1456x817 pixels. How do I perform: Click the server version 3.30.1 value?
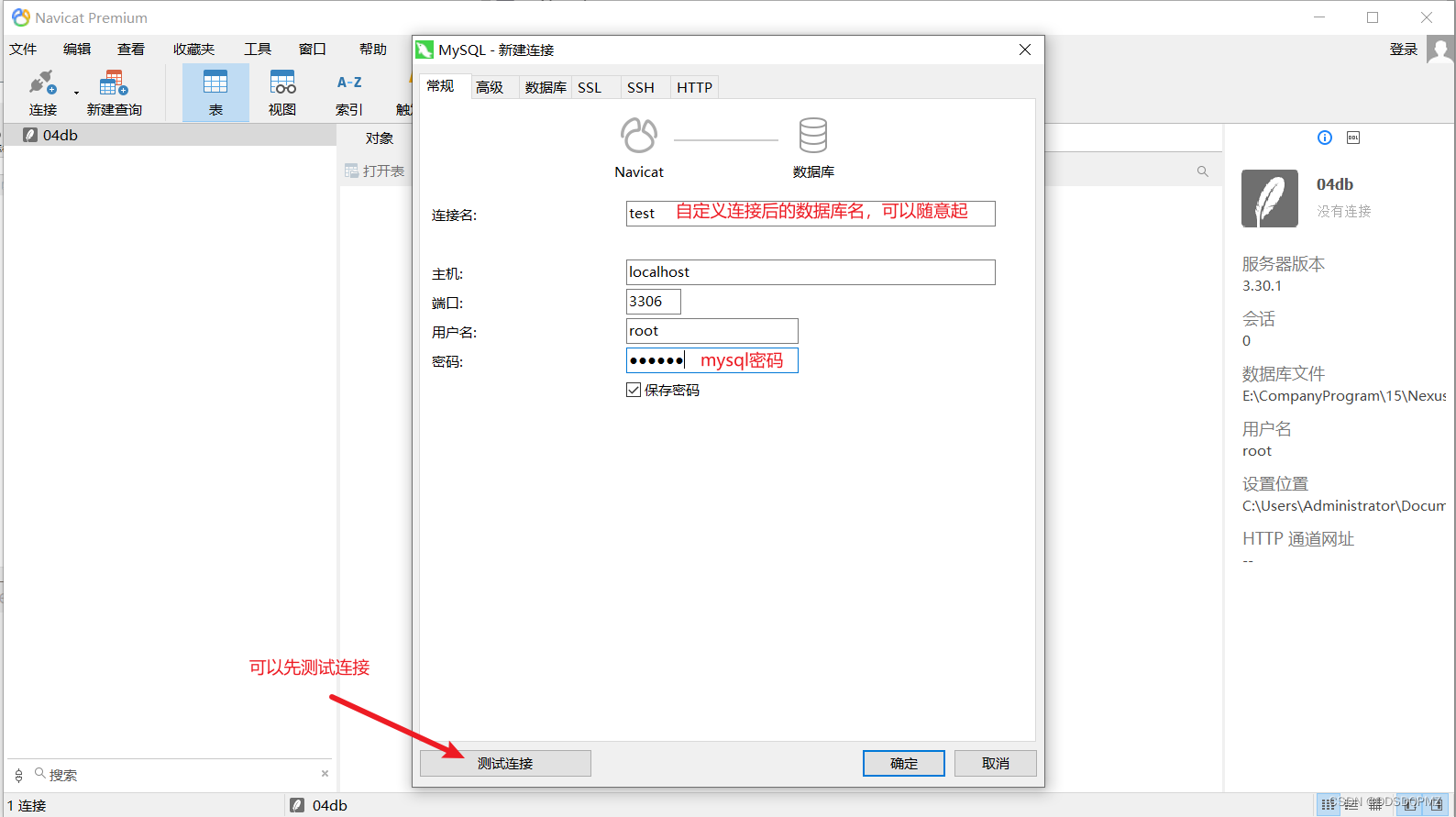click(1263, 286)
